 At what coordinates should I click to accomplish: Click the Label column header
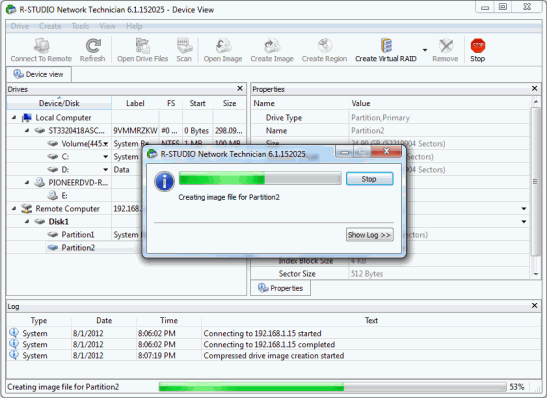[x=135, y=103]
